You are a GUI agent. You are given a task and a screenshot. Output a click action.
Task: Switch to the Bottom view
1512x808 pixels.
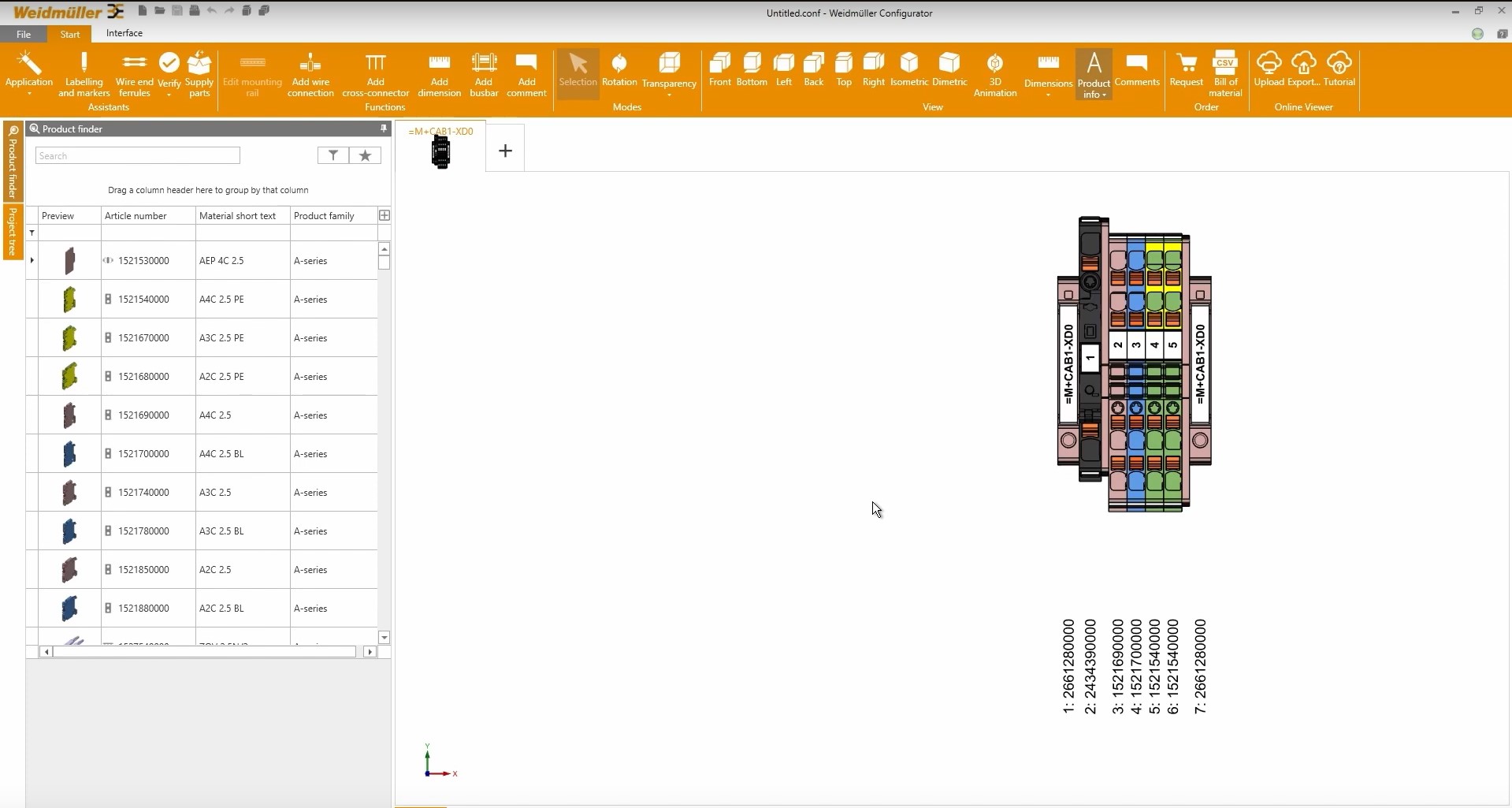752,69
